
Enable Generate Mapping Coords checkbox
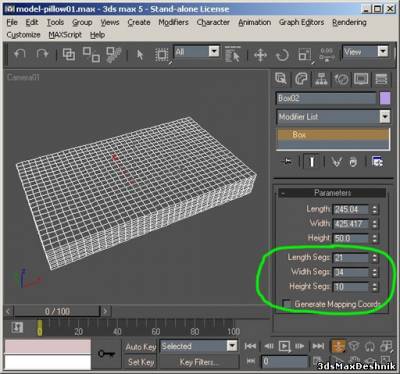[x=286, y=304]
